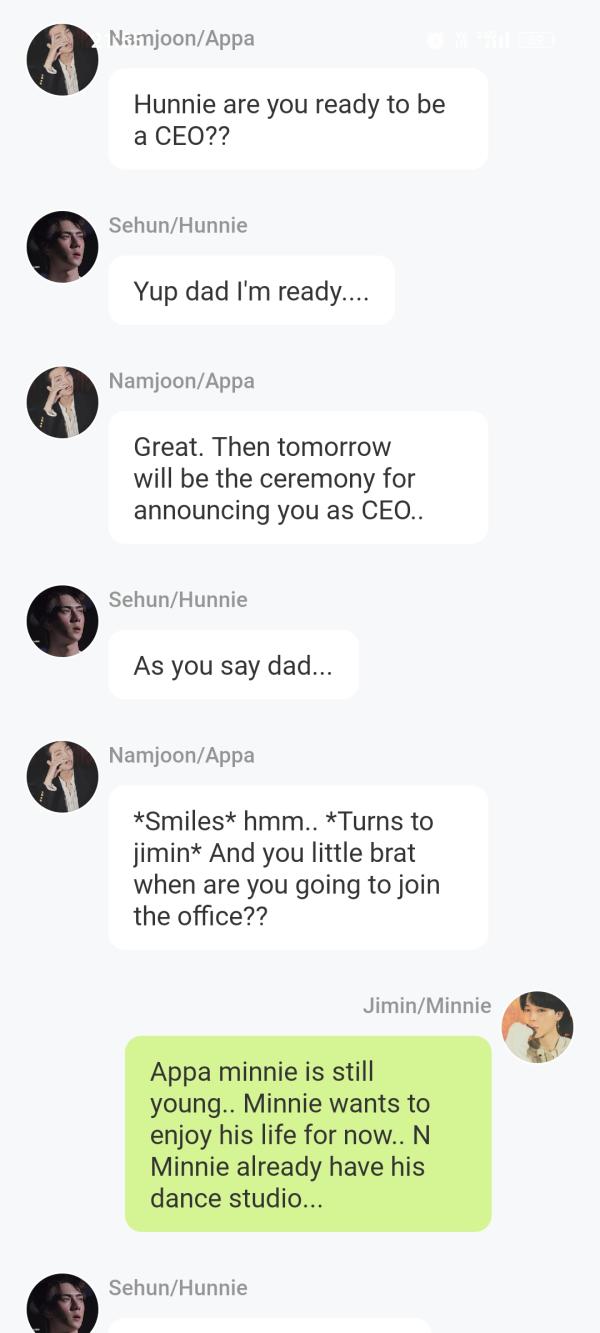Select the "Hunnie are you ready" message bubble
Viewport: 600px width, 1333px height.
coord(298,119)
